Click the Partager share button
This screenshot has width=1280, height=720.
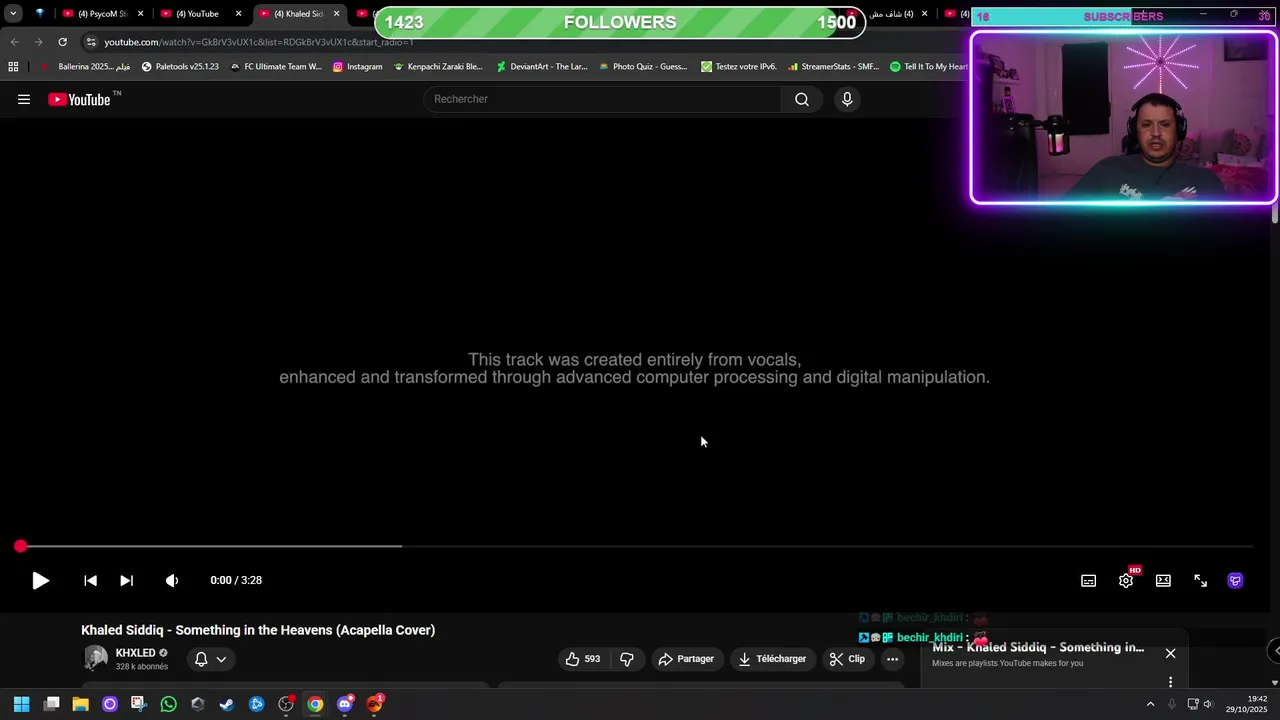pyautogui.click(x=686, y=659)
